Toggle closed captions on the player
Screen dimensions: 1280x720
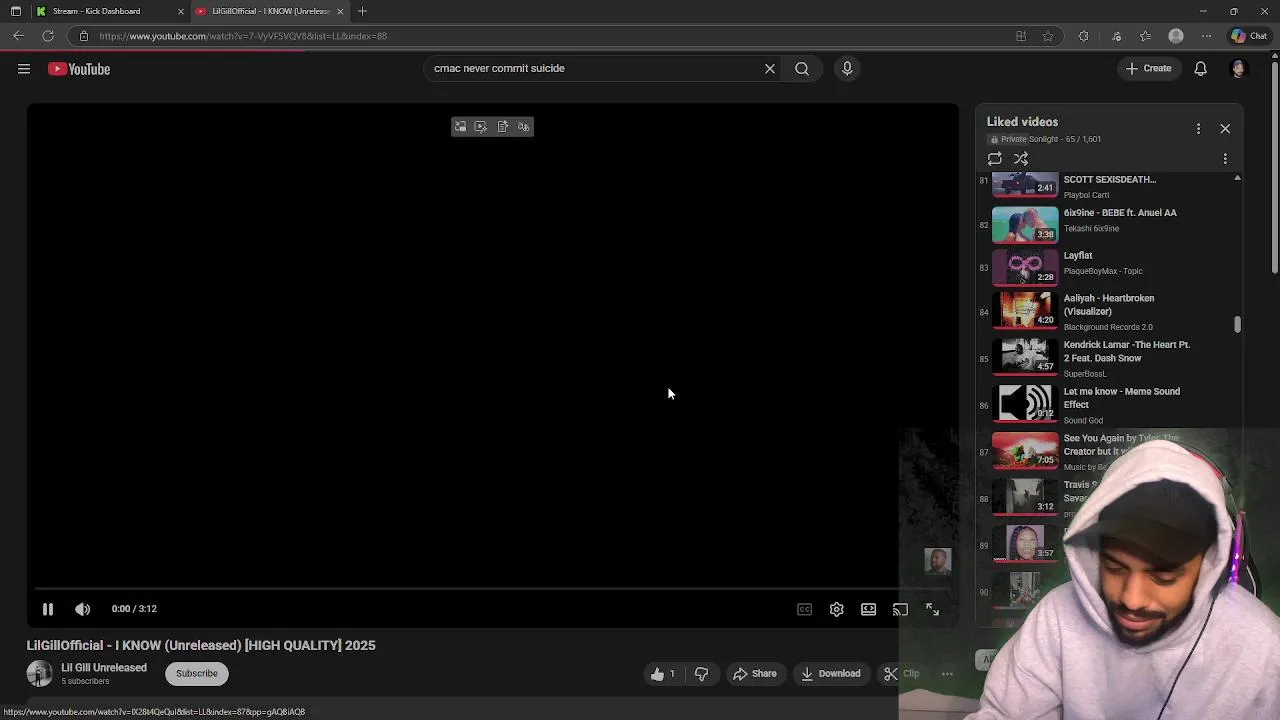[804, 609]
